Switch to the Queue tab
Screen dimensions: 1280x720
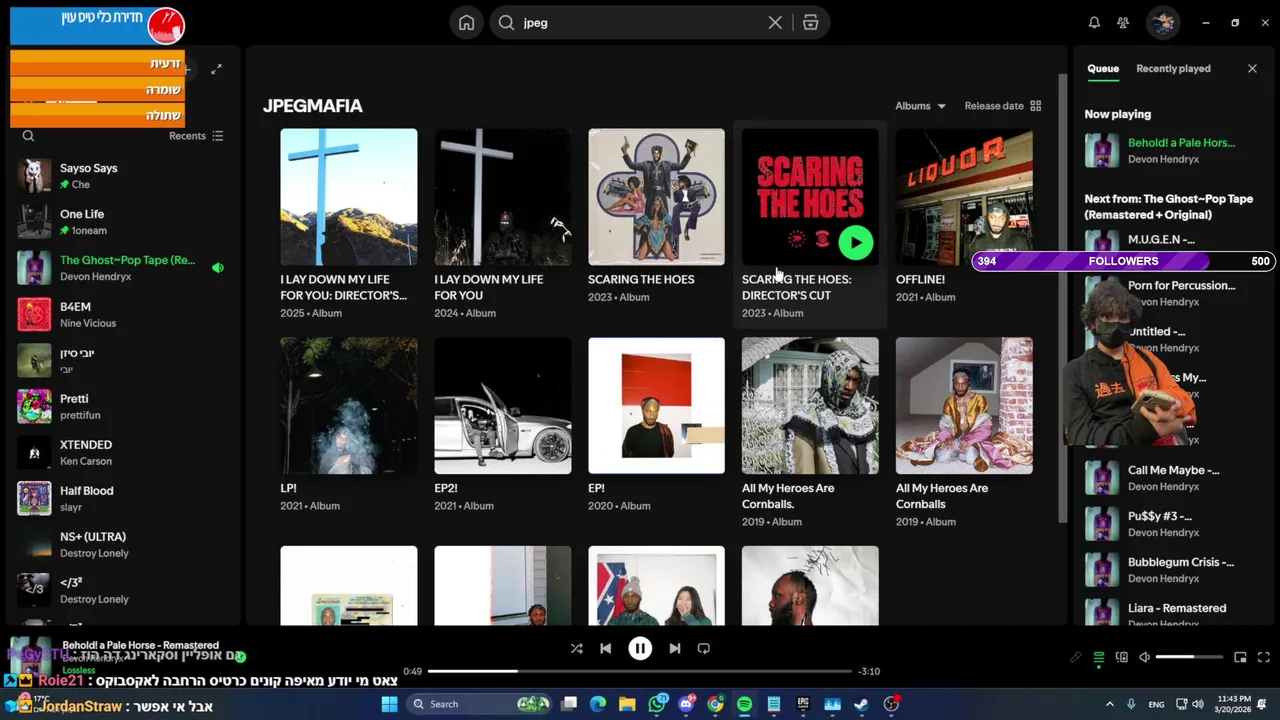1103,69
